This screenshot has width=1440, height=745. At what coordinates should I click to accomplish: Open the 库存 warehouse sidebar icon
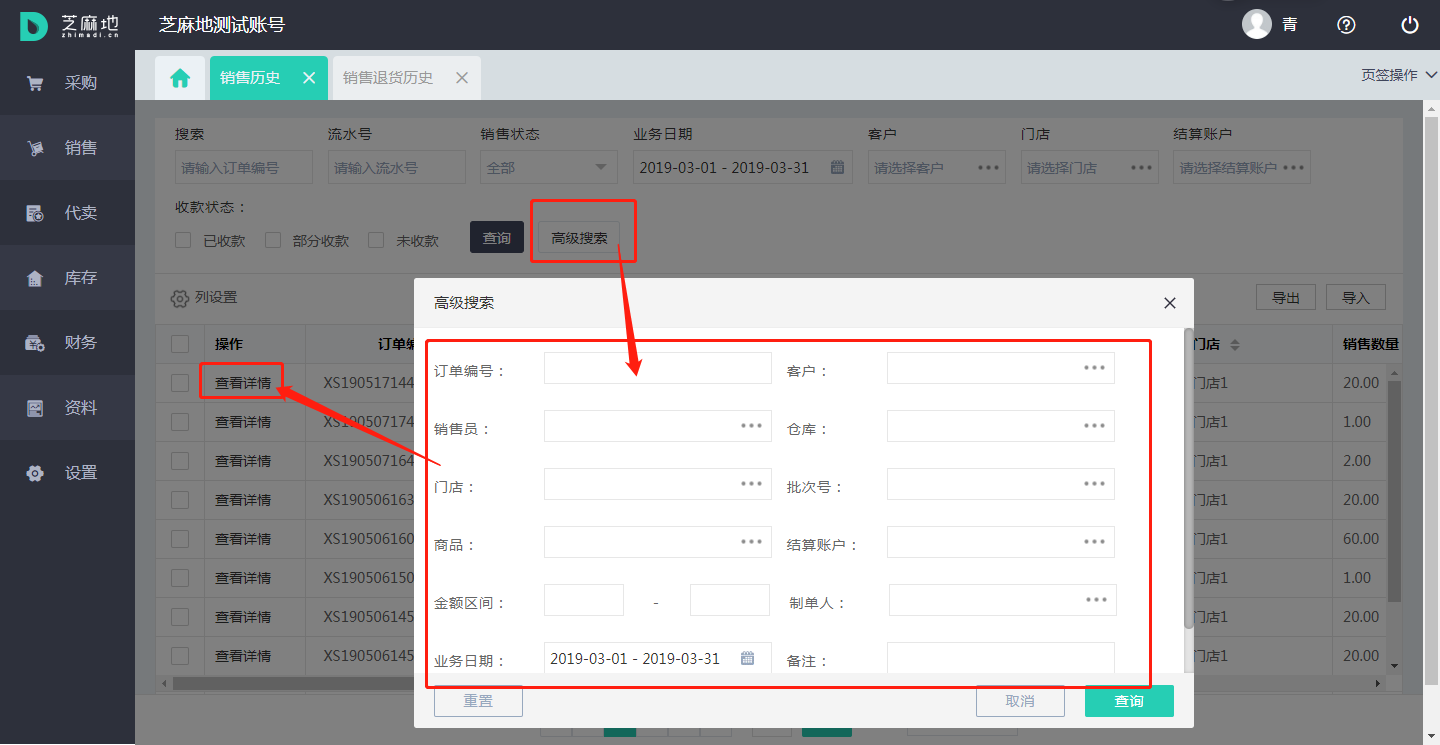coord(35,278)
